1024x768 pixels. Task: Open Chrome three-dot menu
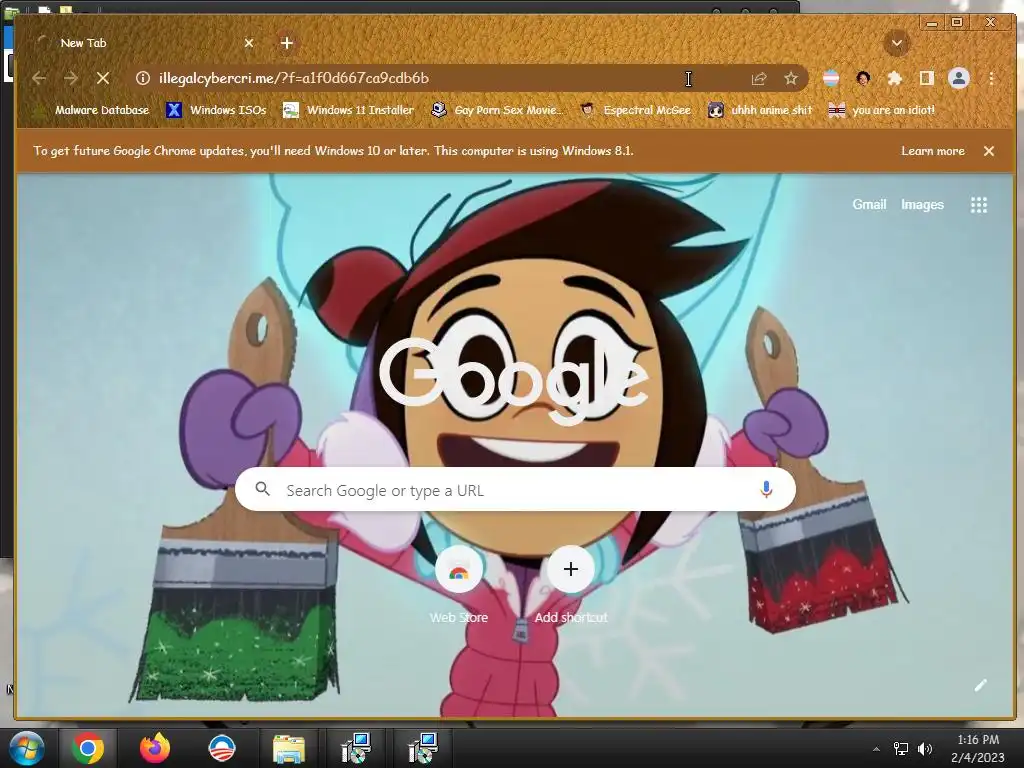[991, 78]
